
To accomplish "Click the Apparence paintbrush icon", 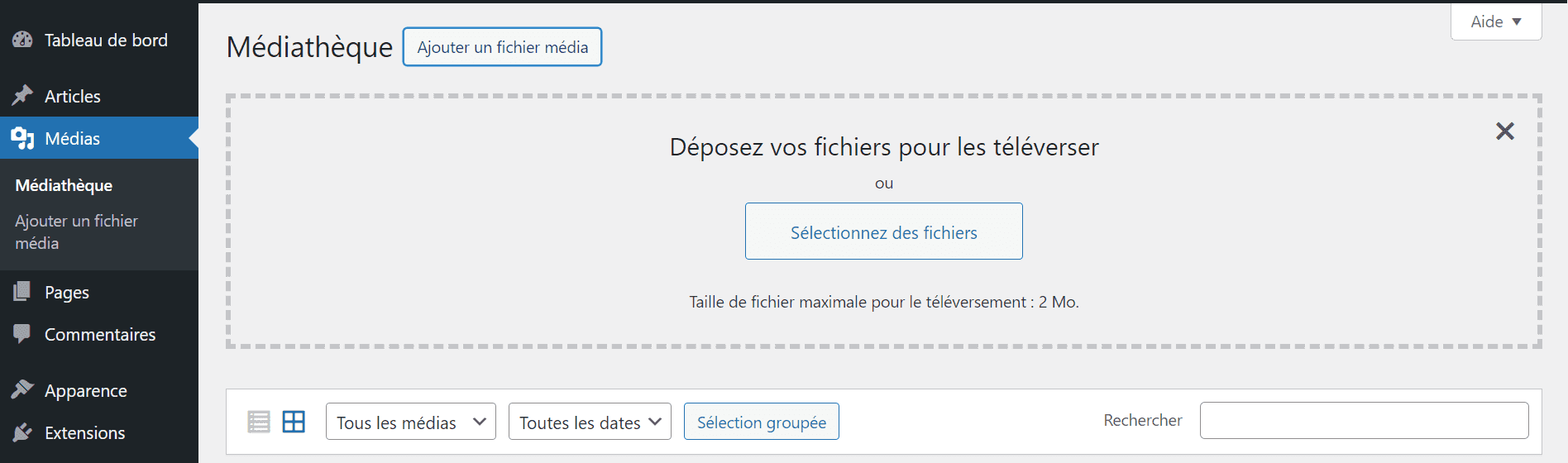I will pos(22,390).
